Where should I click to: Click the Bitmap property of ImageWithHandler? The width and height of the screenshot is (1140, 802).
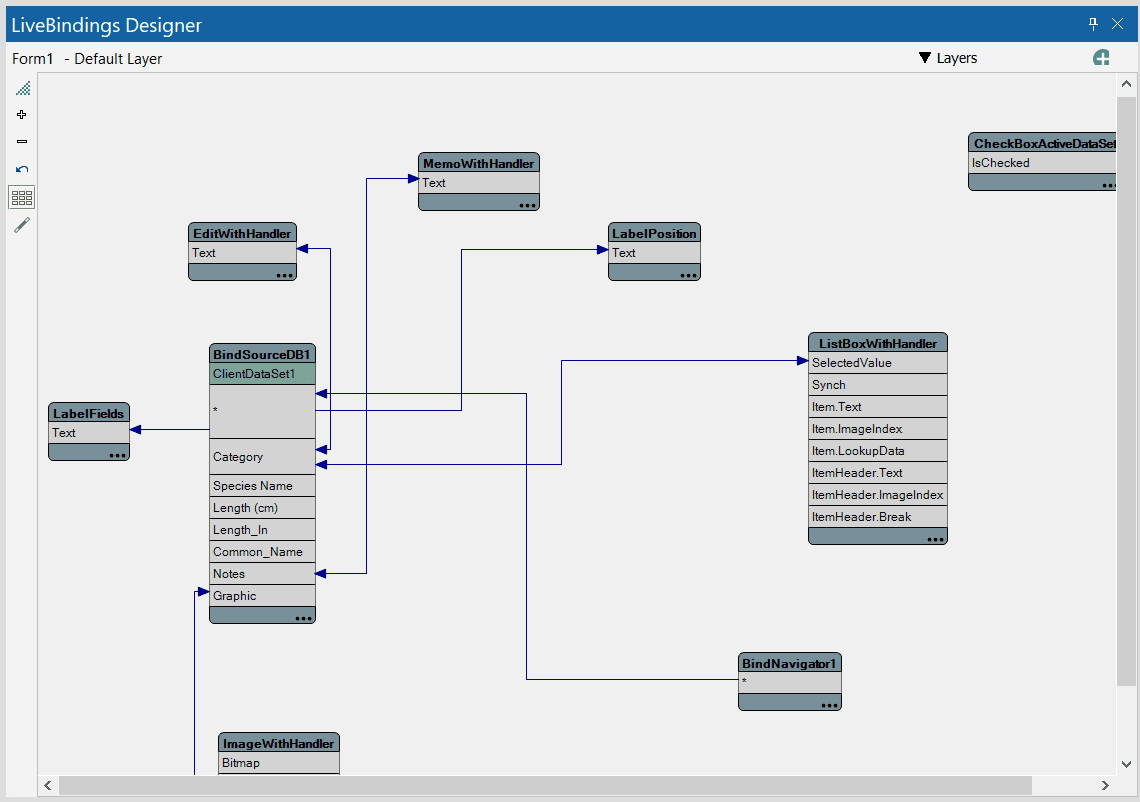coord(240,763)
